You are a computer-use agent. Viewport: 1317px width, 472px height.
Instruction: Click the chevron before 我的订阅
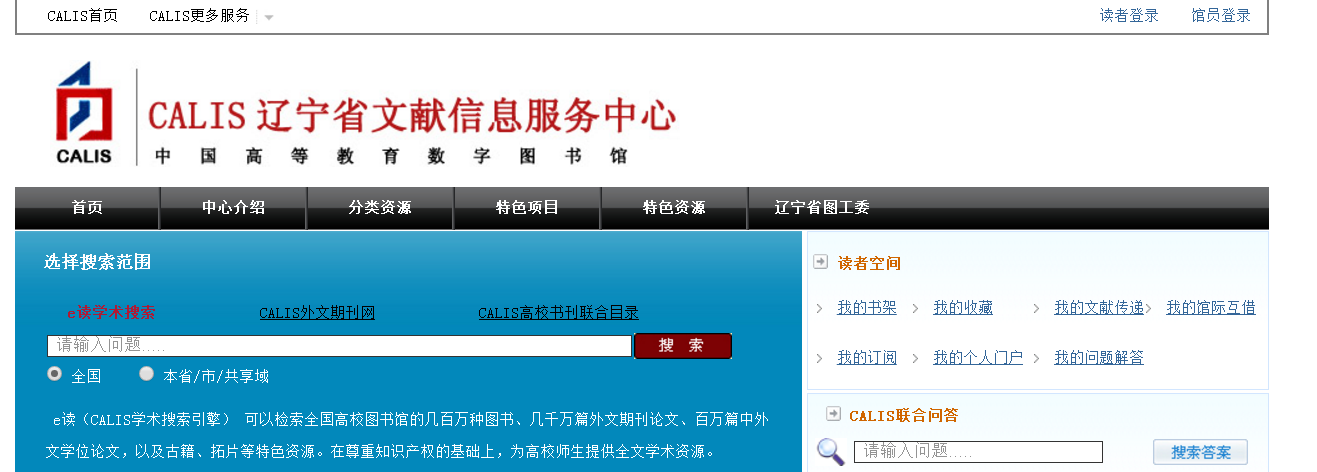[x=820, y=358]
